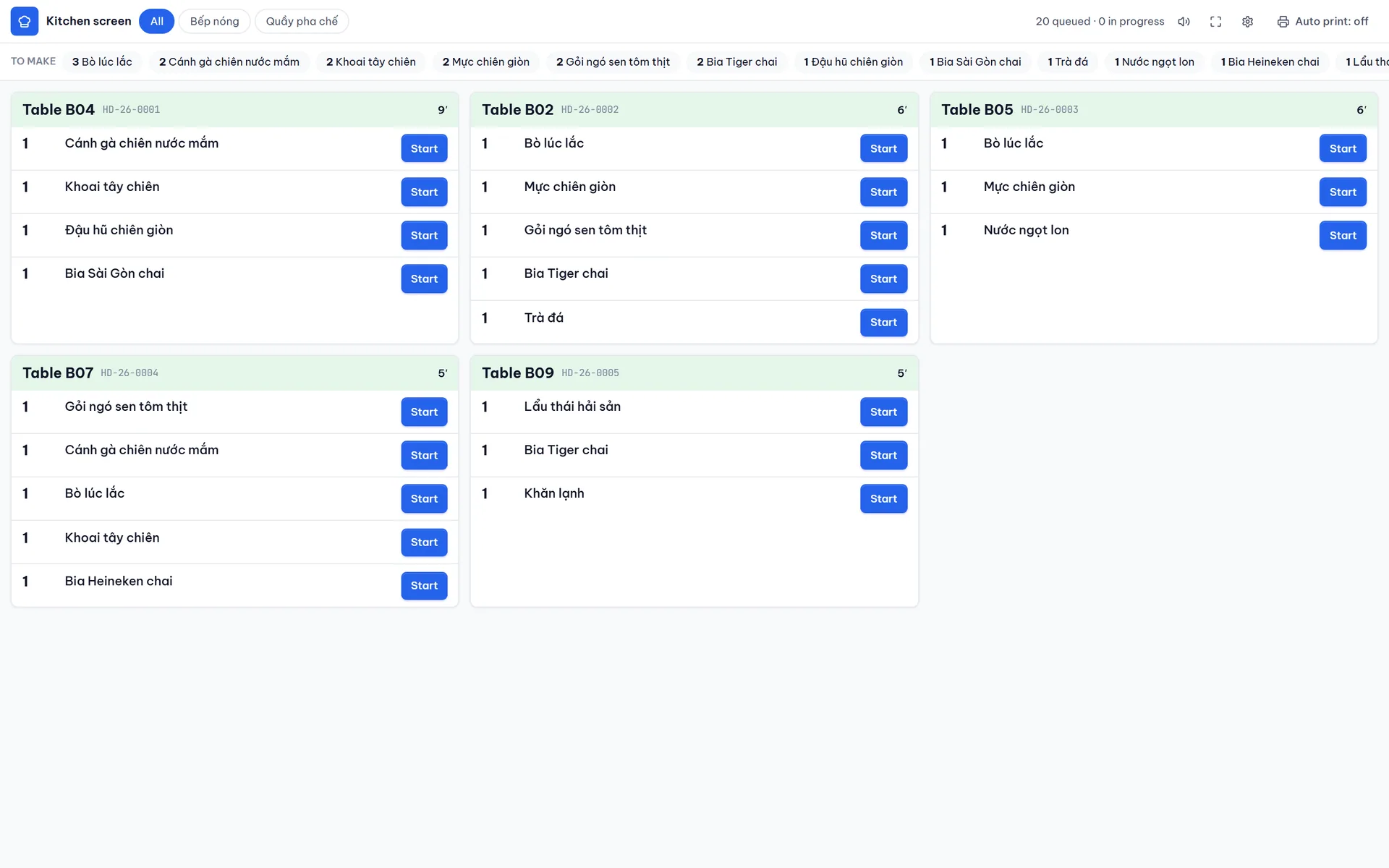Open kitchen screen settings gear

pyautogui.click(x=1247, y=22)
